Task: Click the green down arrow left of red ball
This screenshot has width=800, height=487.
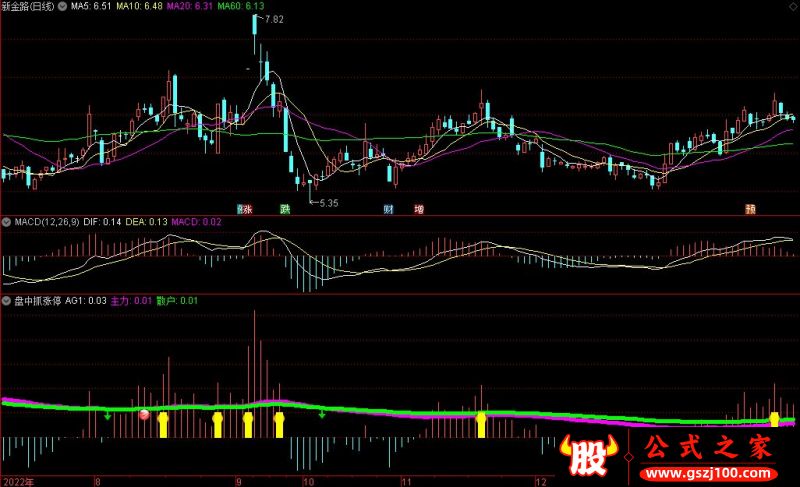Action: coord(108,414)
